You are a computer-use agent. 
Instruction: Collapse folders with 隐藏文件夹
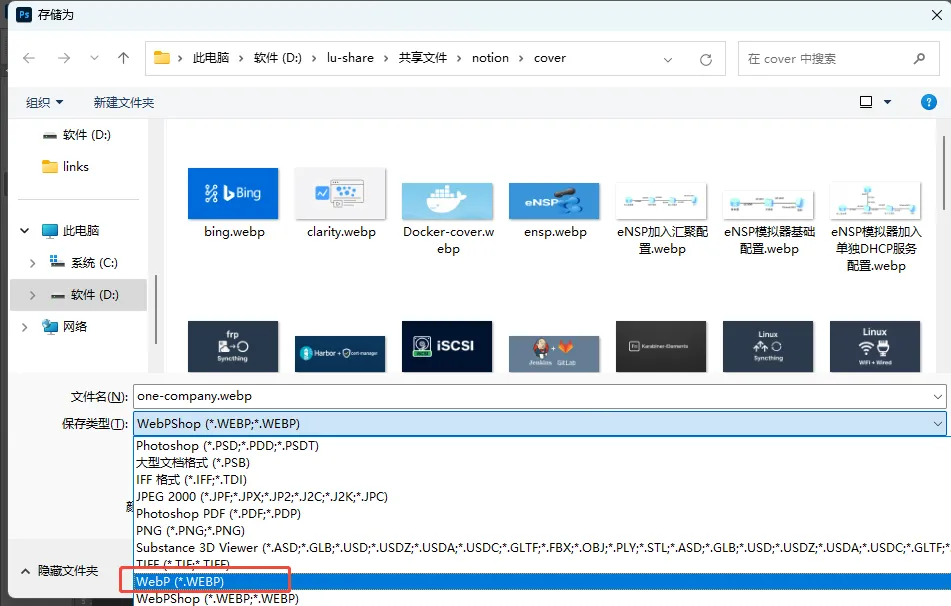[59, 571]
